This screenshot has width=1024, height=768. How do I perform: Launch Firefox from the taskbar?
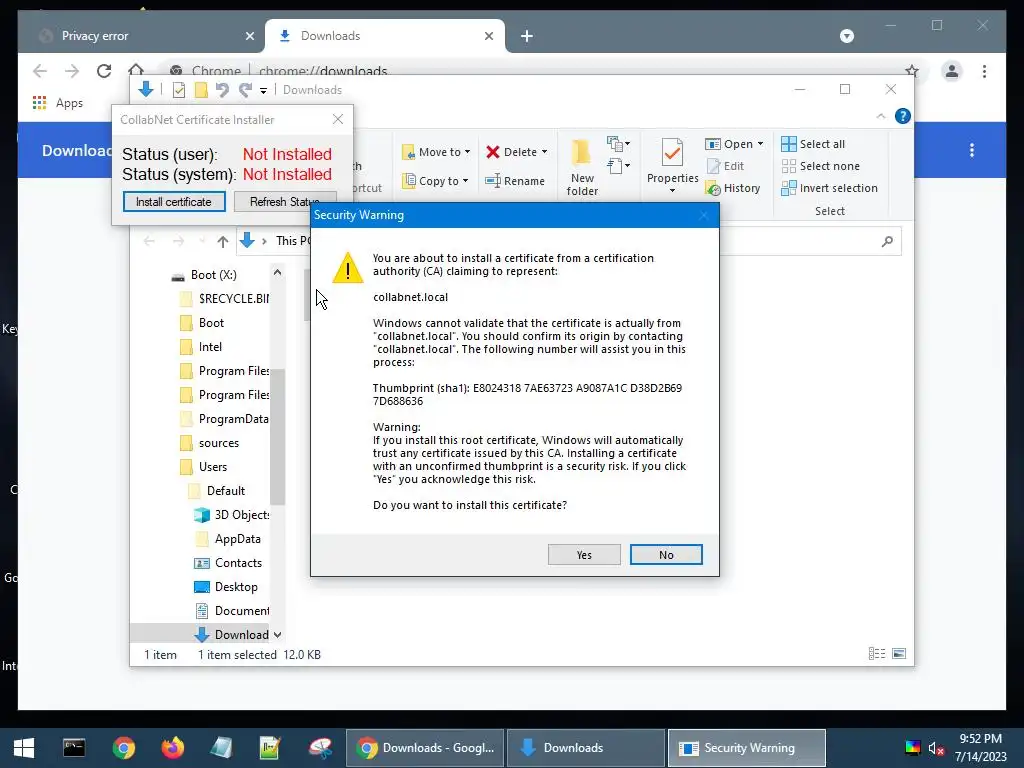[x=172, y=748]
